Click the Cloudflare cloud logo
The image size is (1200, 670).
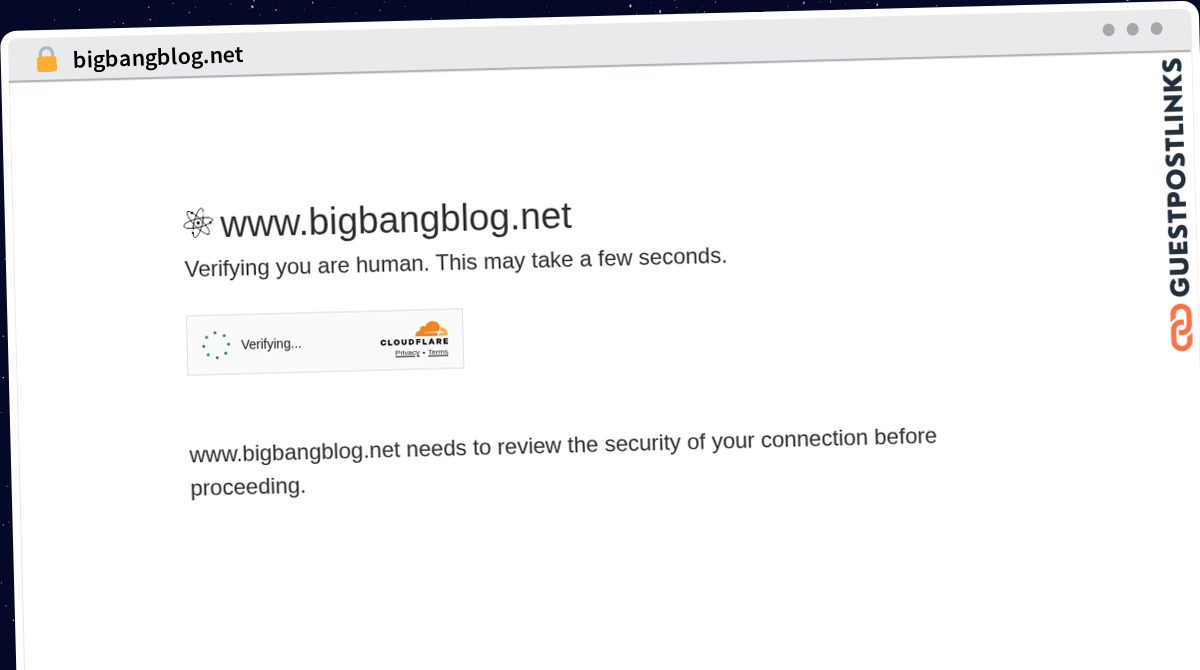click(432, 329)
